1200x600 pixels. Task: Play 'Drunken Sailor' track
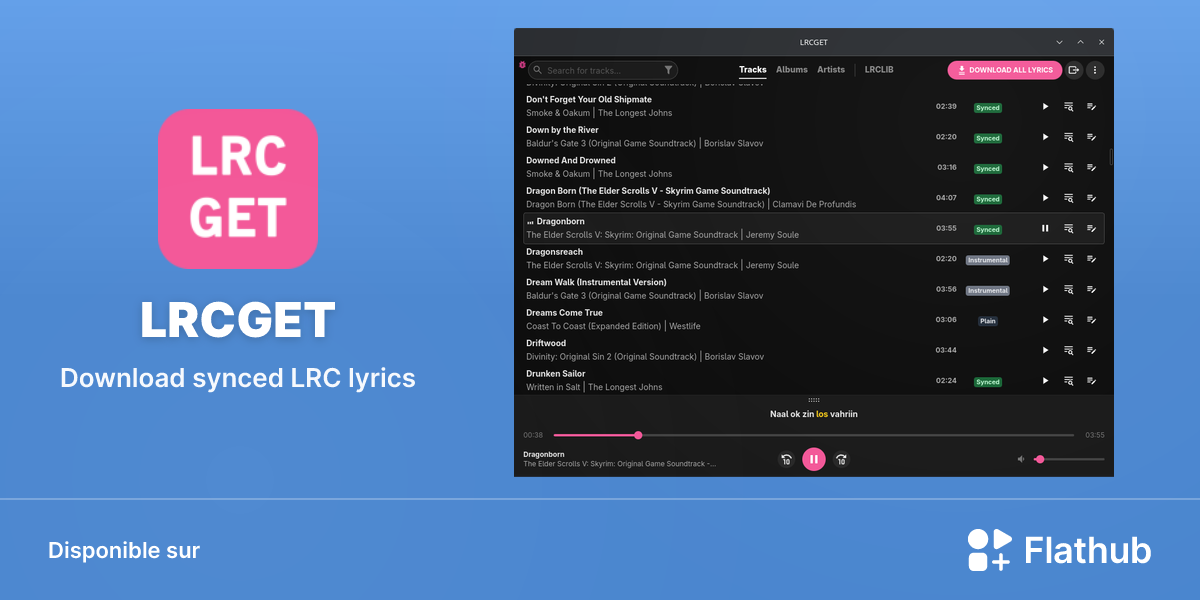click(1045, 381)
